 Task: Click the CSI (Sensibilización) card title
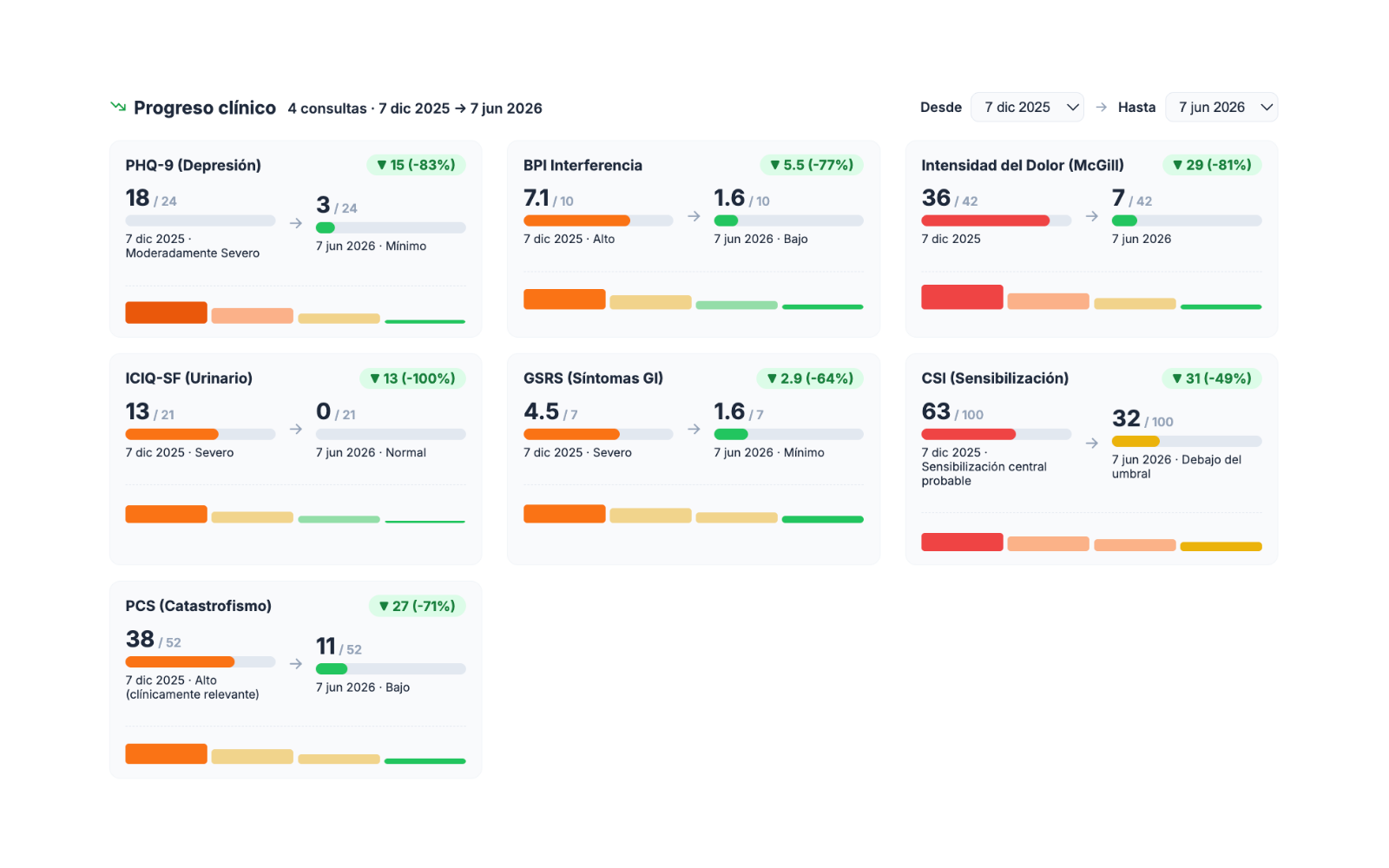tap(995, 378)
